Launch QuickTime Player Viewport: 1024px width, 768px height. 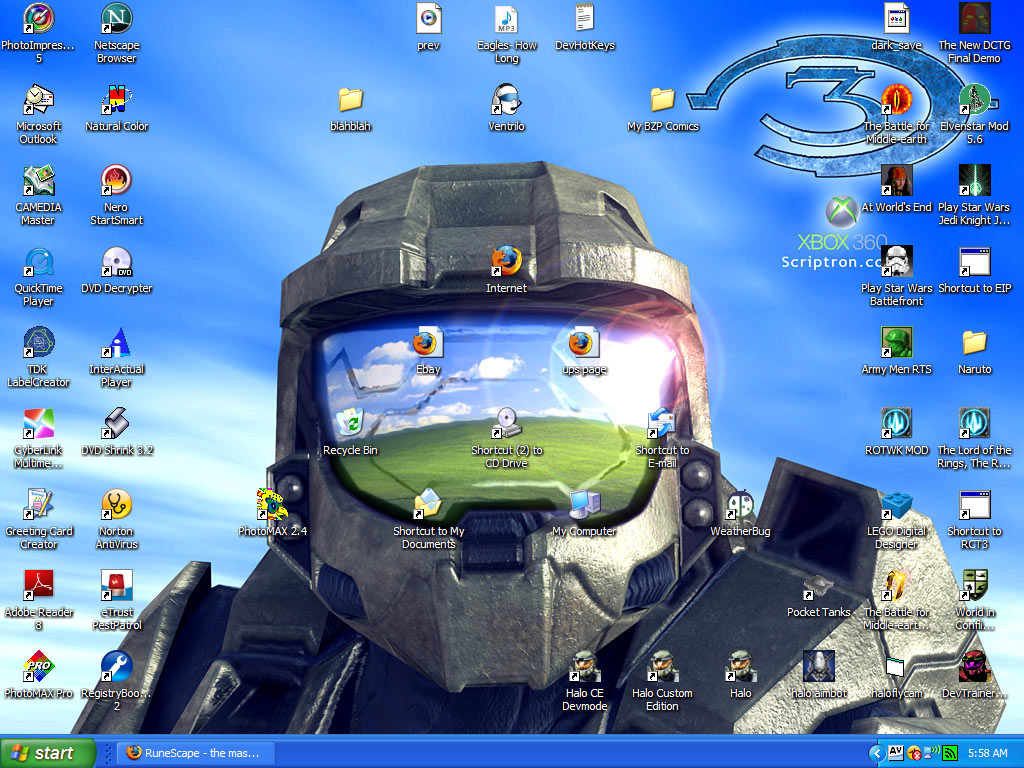point(38,262)
